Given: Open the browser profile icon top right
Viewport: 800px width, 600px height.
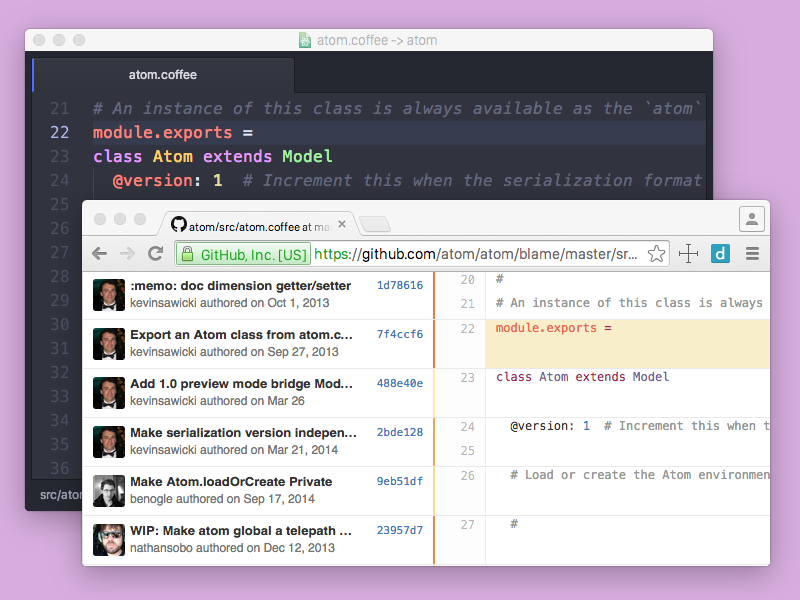Looking at the screenshot, I should pos(751,219).
